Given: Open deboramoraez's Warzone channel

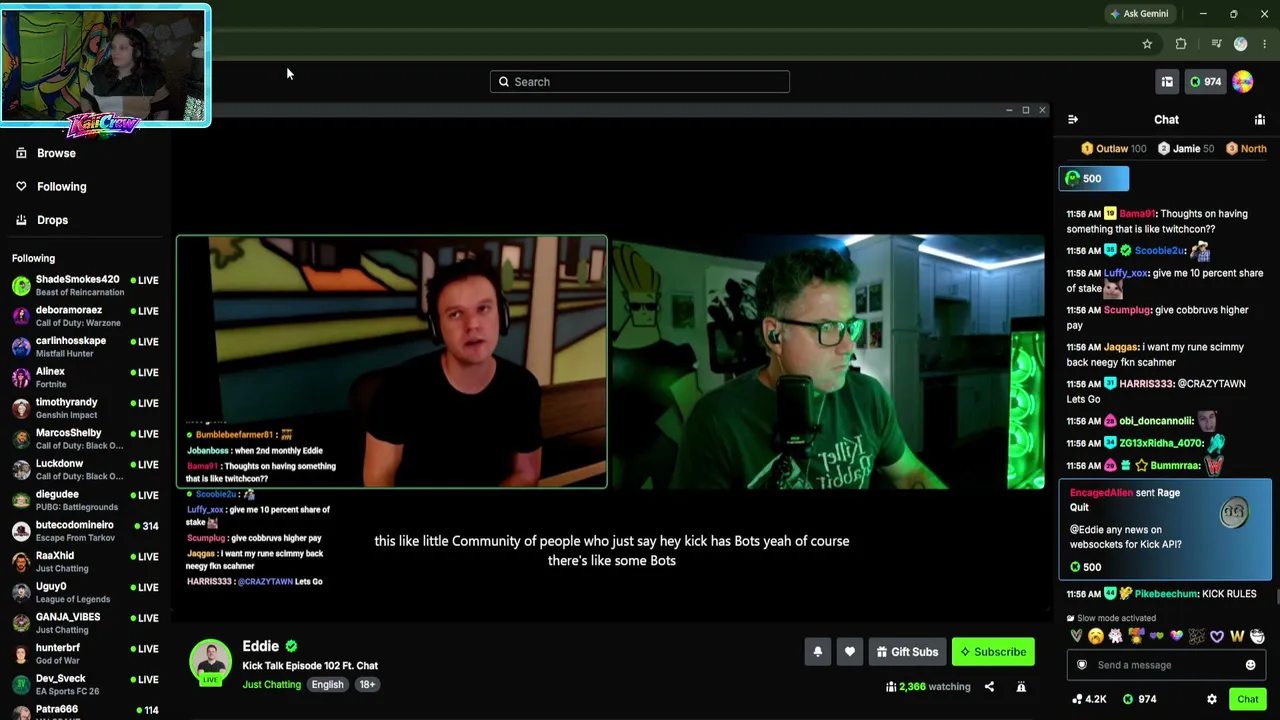Looking at the screenshot, I should [x=85, y=316].
